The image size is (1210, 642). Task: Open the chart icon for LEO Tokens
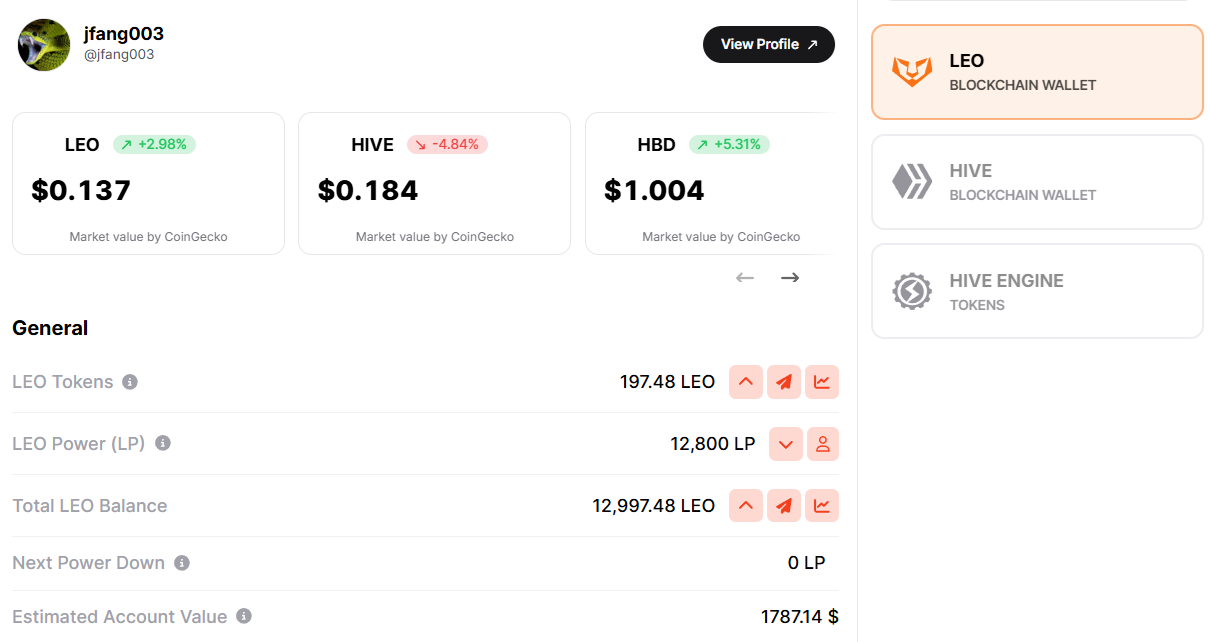[x=822, y=382]
